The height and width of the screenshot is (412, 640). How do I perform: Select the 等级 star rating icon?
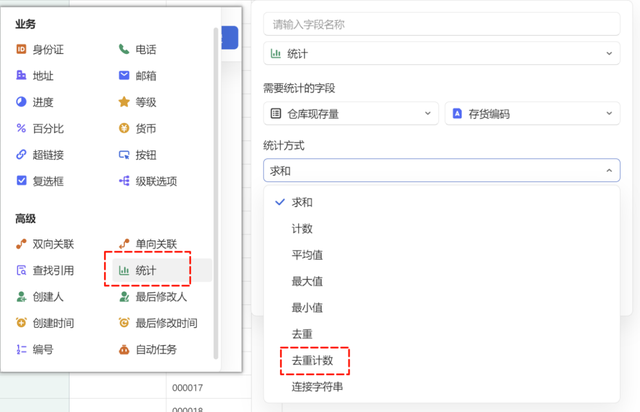124,102
